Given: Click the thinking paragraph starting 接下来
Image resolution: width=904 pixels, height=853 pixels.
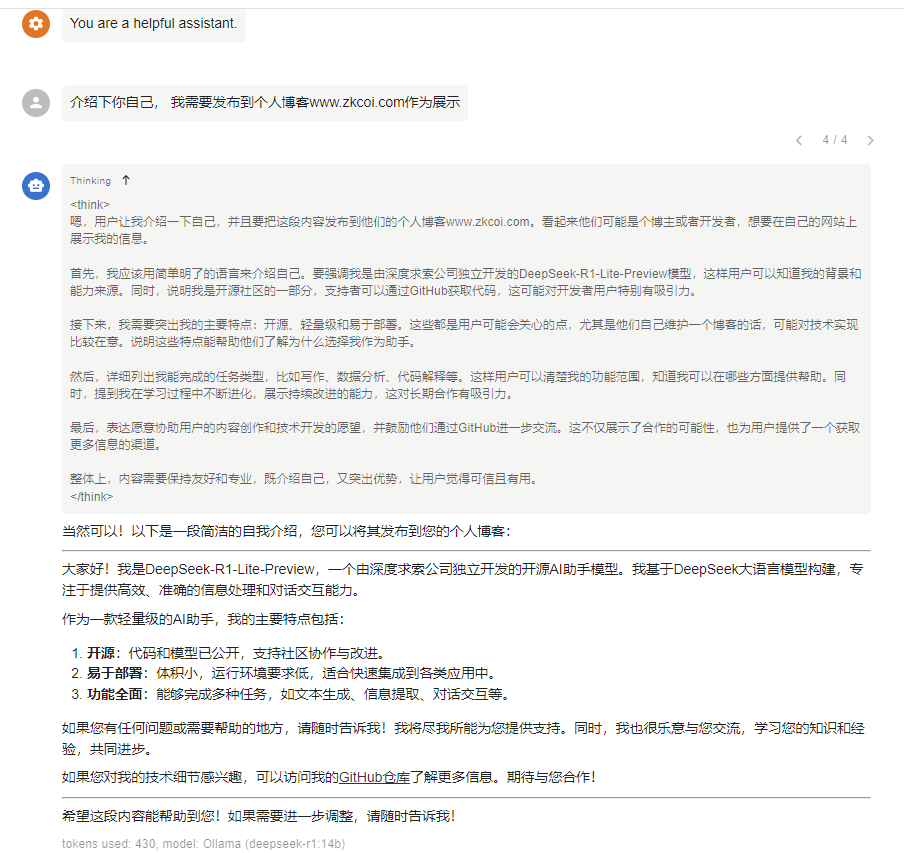Looking at the screenshot, I should (464, 333).
